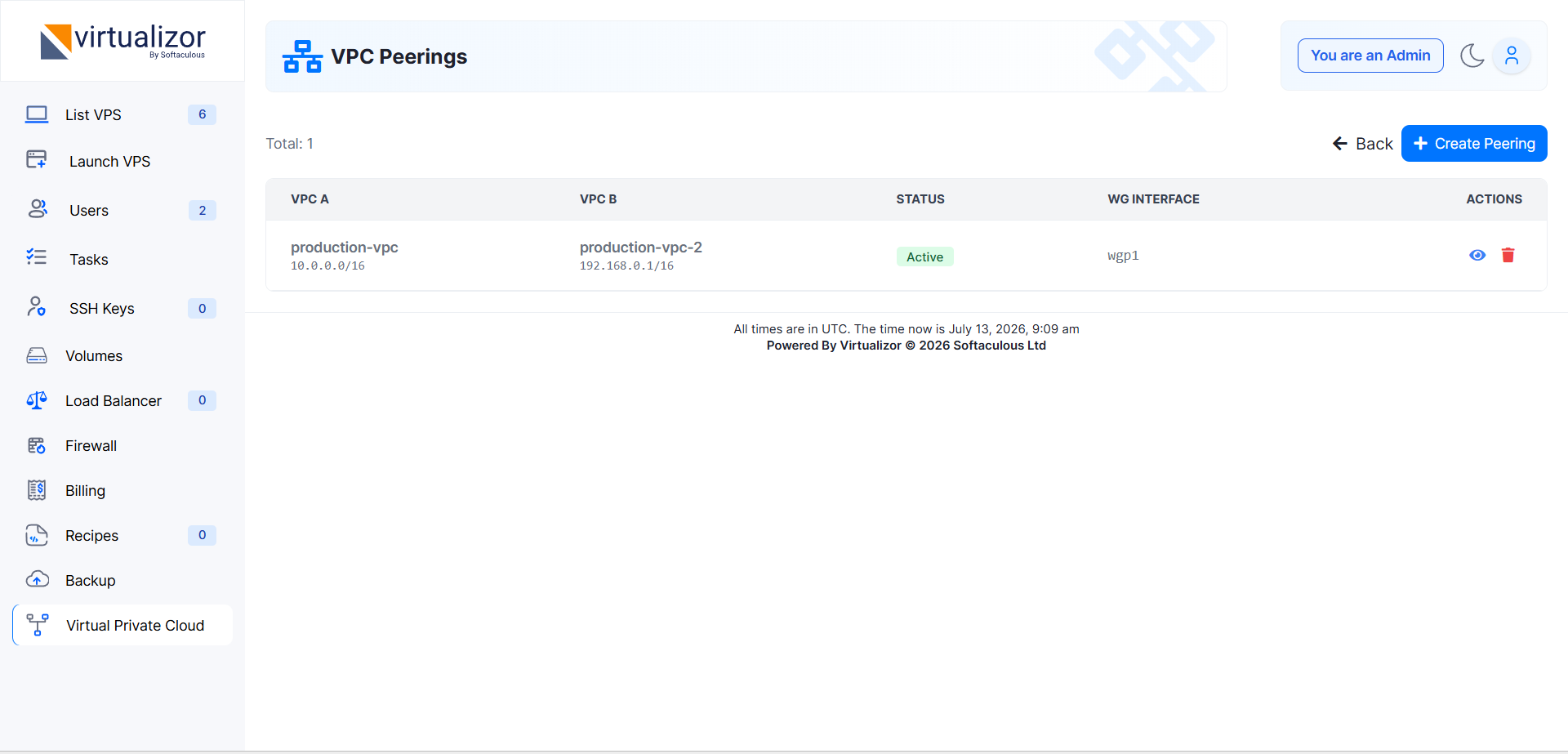Click the Users count badge 2
This screenshot has width=1568, height=754.
point(202,210)
